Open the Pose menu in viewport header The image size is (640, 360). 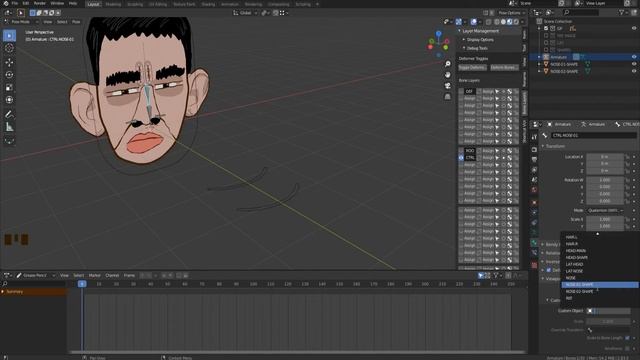(x=76, y=22)
